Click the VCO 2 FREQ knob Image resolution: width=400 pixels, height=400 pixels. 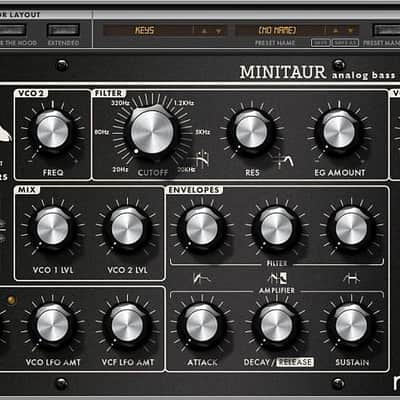point(53,131)
